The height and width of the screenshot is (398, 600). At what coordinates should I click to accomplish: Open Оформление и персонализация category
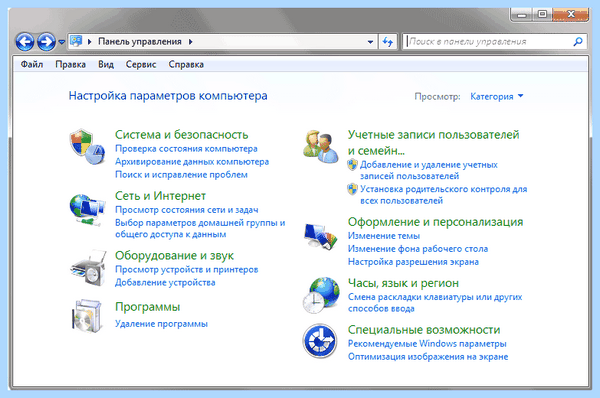(435, 222)
